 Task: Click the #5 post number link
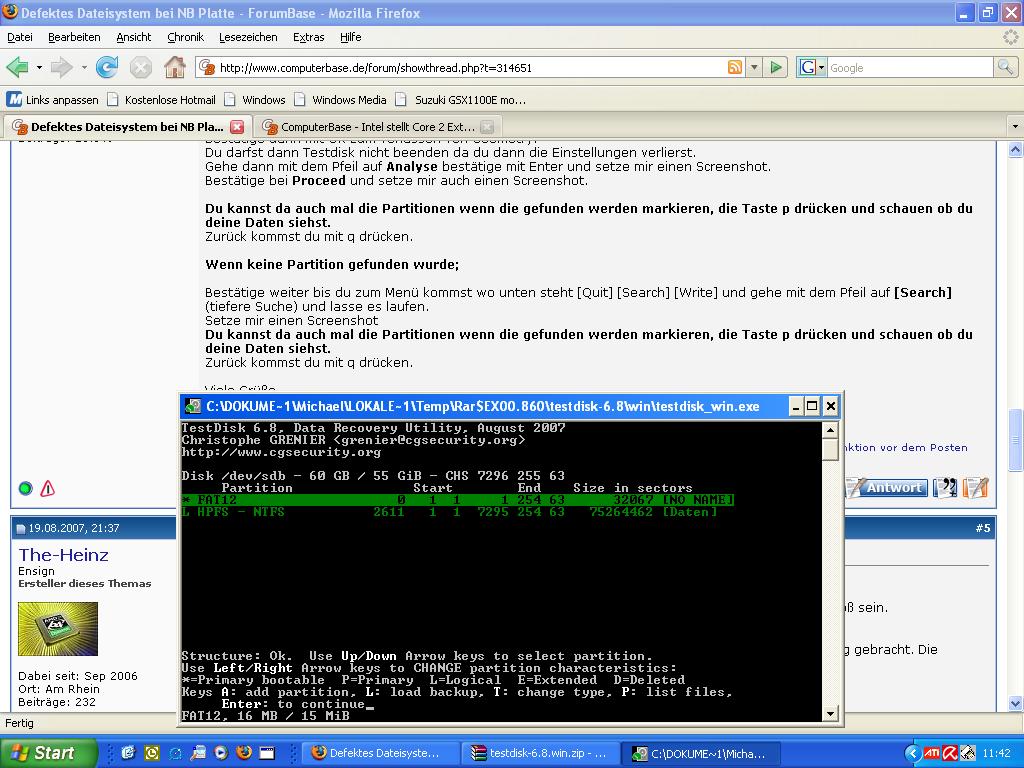(x=983, y=528)
